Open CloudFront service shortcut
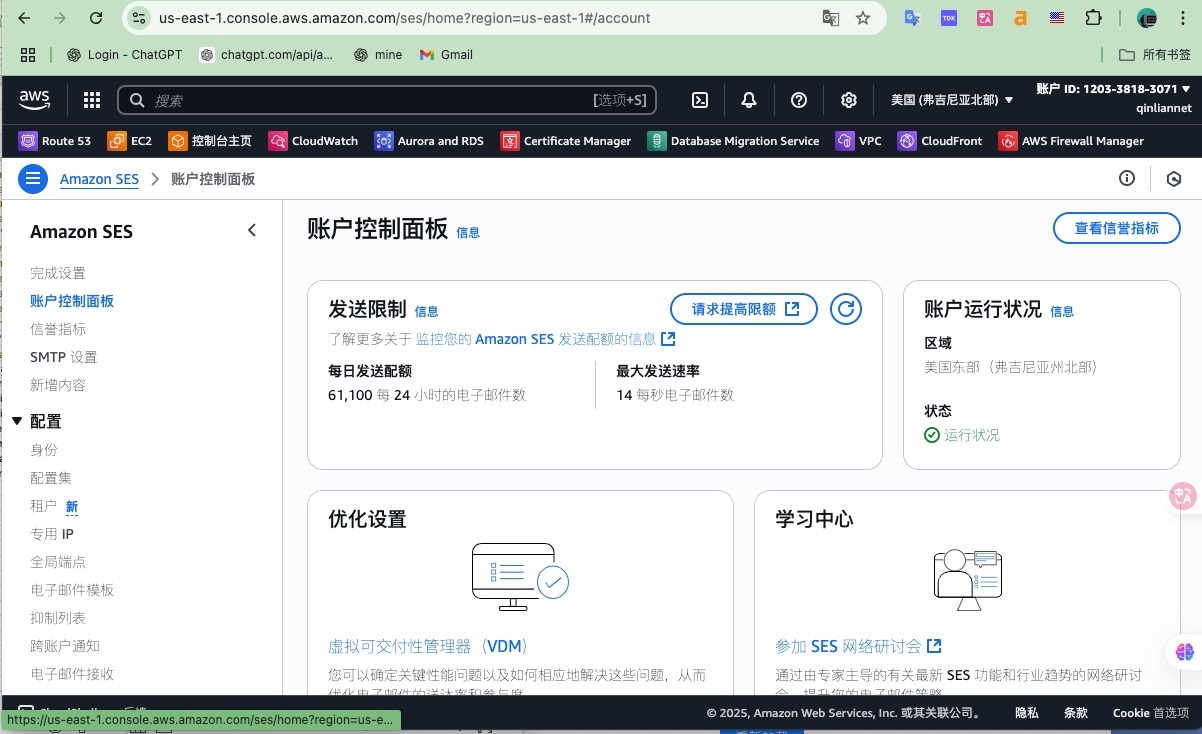The image size is (1202, 734). coord(940,141)
